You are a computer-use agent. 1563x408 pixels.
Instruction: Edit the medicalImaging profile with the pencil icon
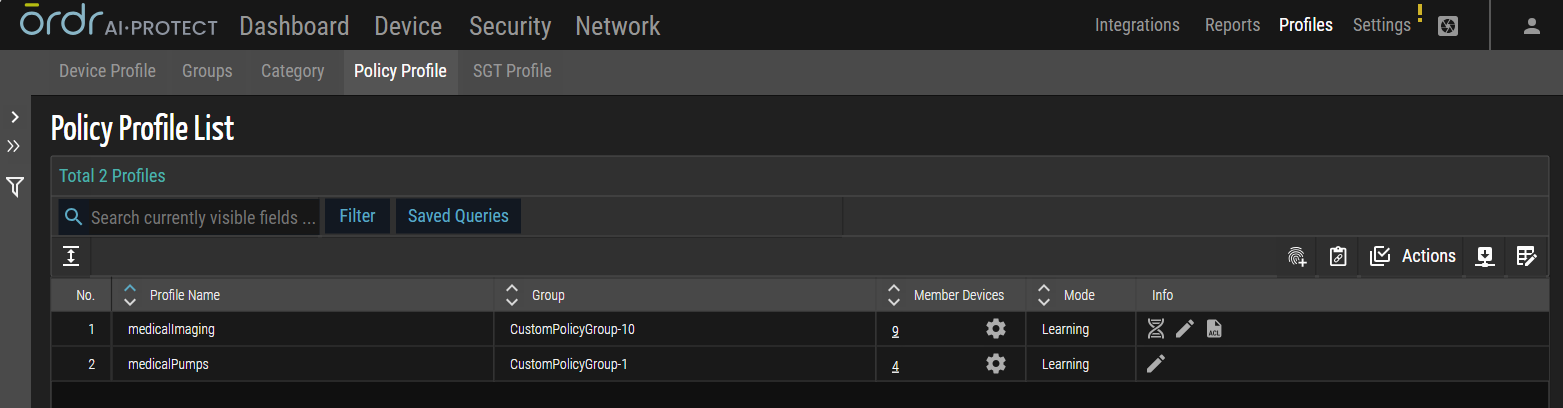coord(1185,329)
